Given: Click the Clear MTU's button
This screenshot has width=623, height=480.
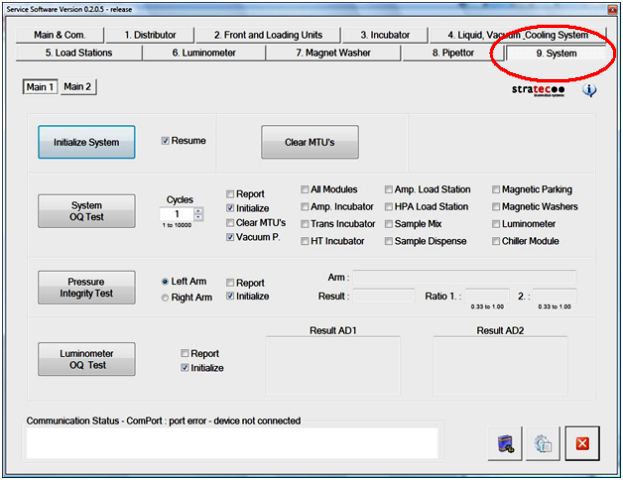Looking at the screenshot, I should (309, 142).
